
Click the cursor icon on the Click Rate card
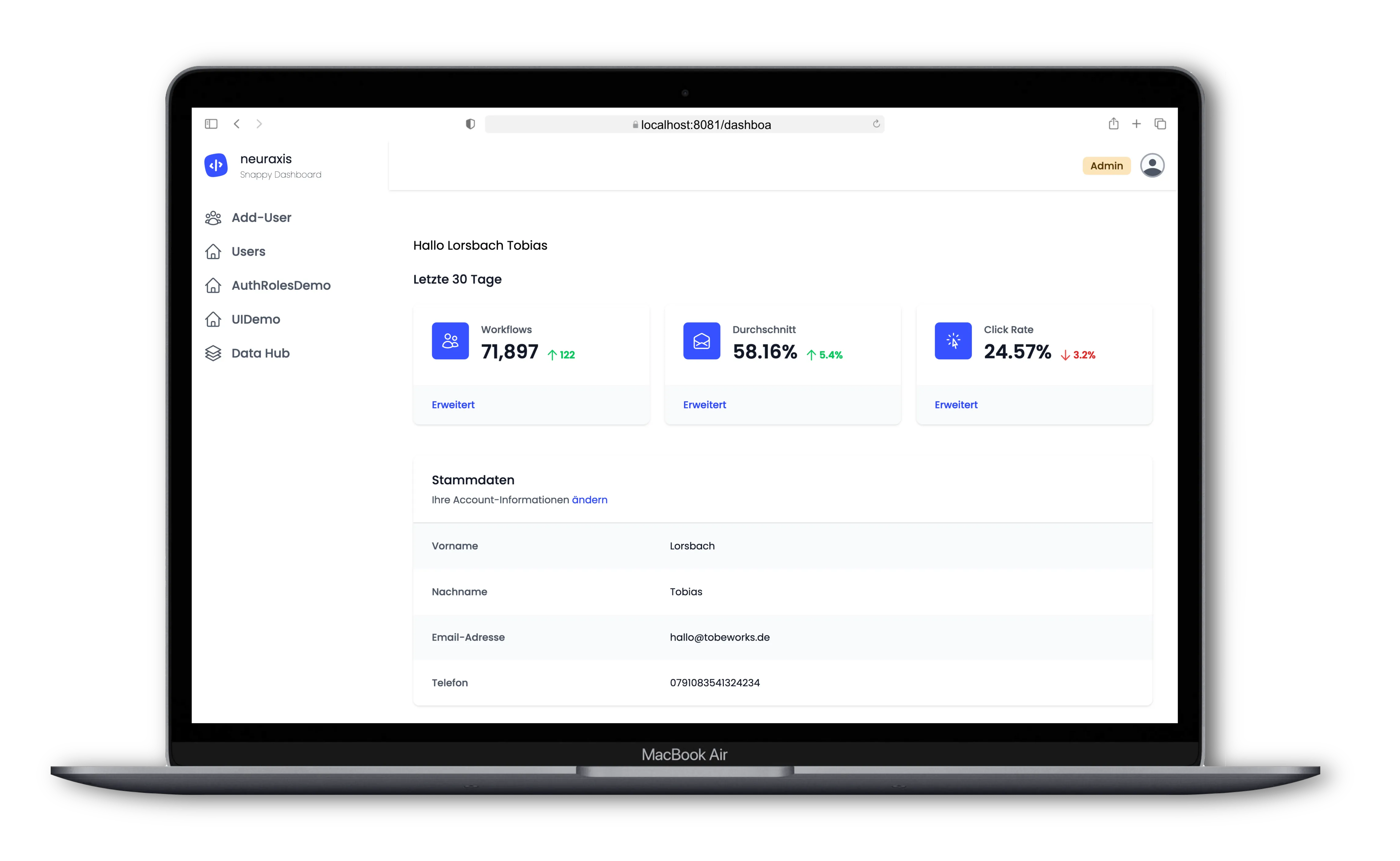tap(952, 341)
